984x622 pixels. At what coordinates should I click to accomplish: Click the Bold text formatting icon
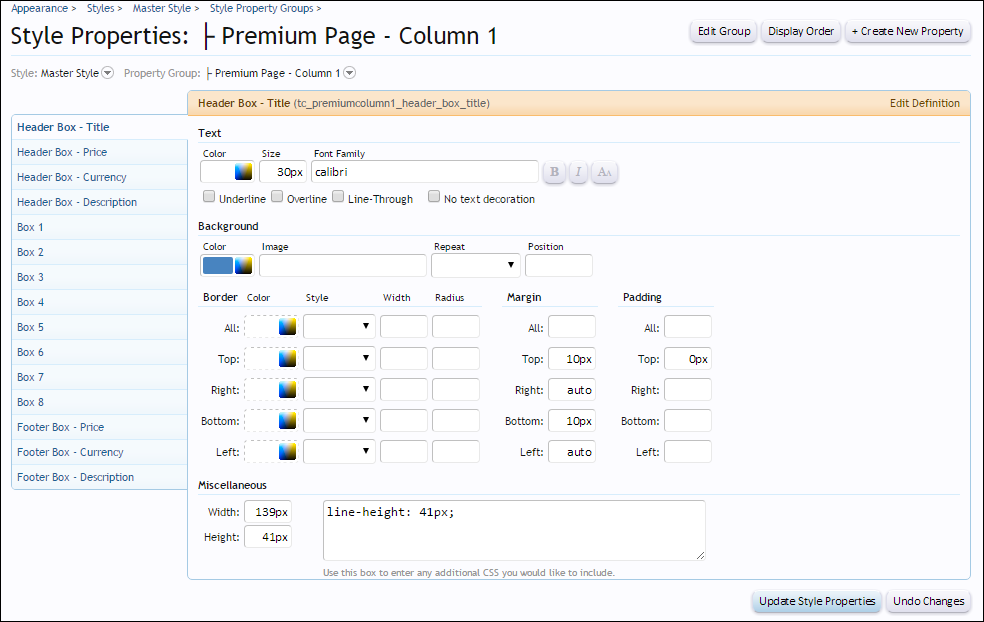click(554, 172)
